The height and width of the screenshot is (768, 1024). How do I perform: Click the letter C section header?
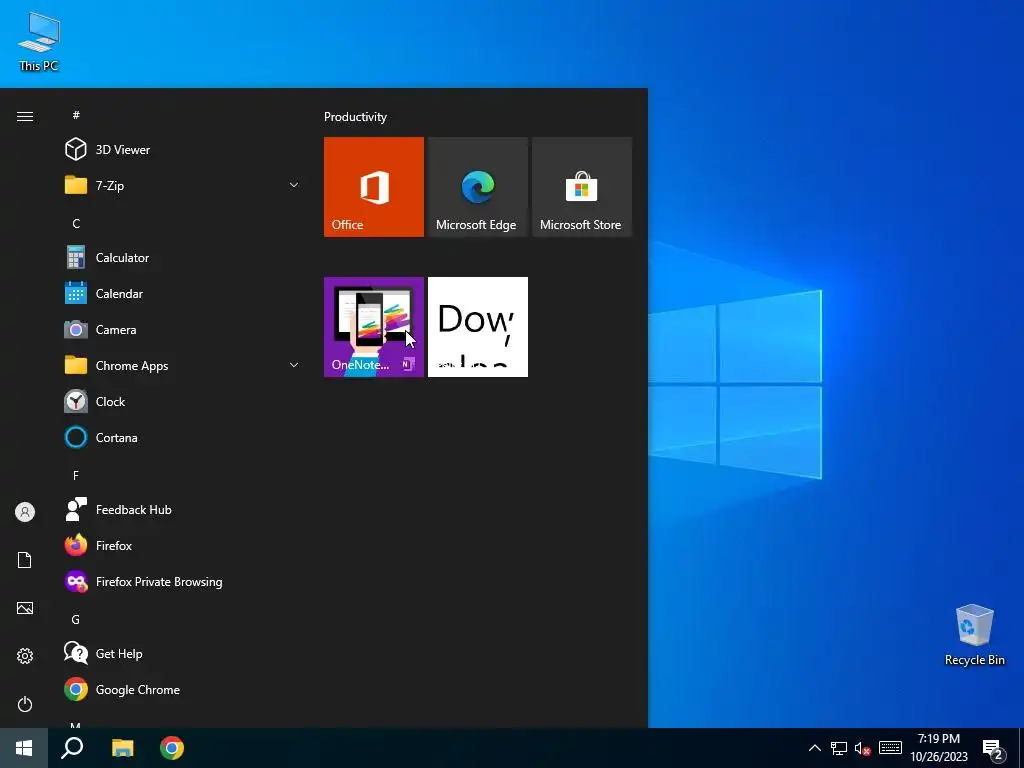tap(76, 223)
